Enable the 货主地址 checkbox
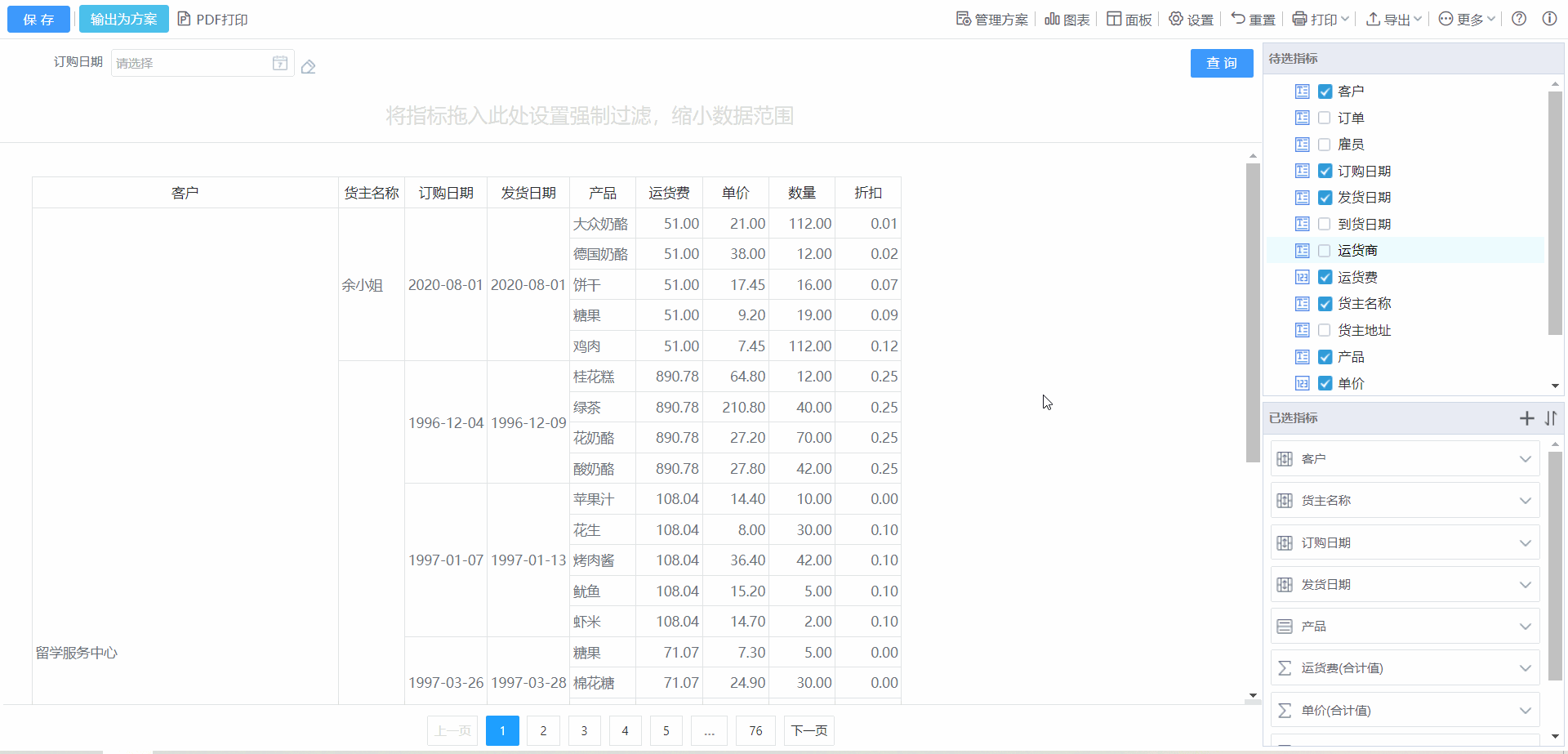 click(x=1325, y=330)
